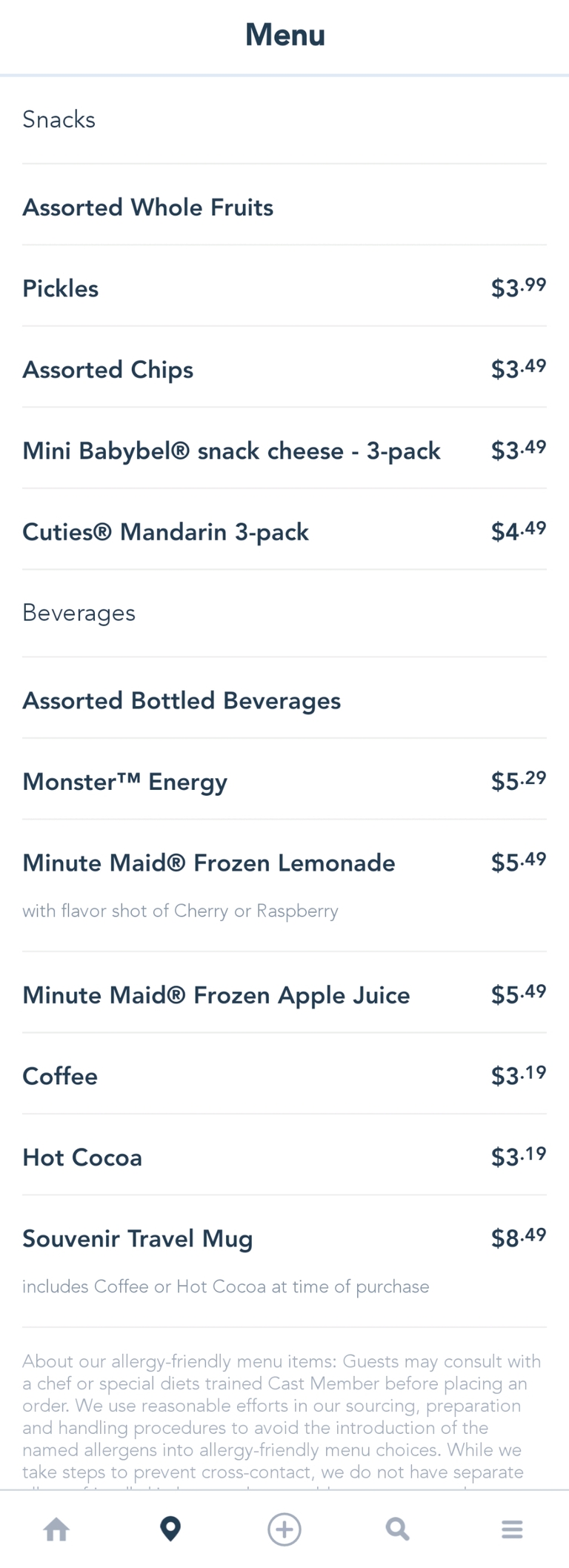Tap the Souvenir Travel Mug item

click(138, 1239)
